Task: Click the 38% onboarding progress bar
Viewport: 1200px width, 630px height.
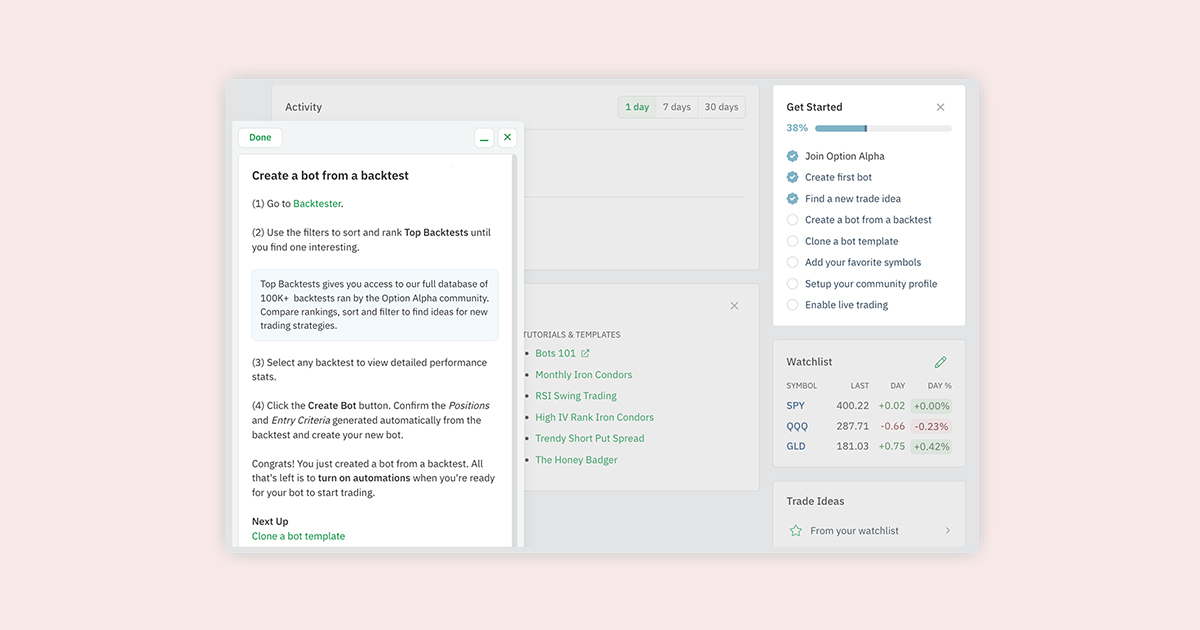Action: (883, 128)
